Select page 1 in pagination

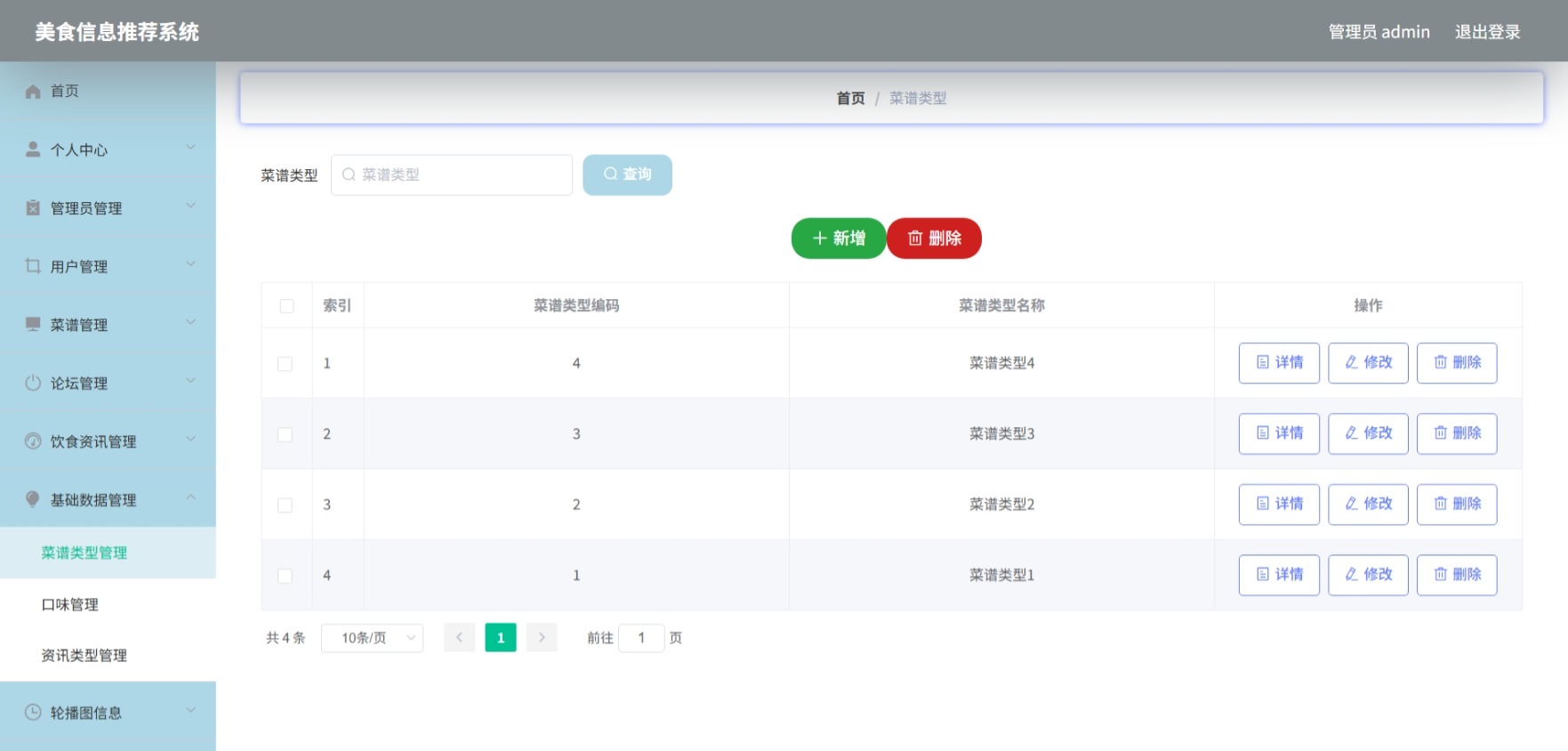[x=501, y=638]
